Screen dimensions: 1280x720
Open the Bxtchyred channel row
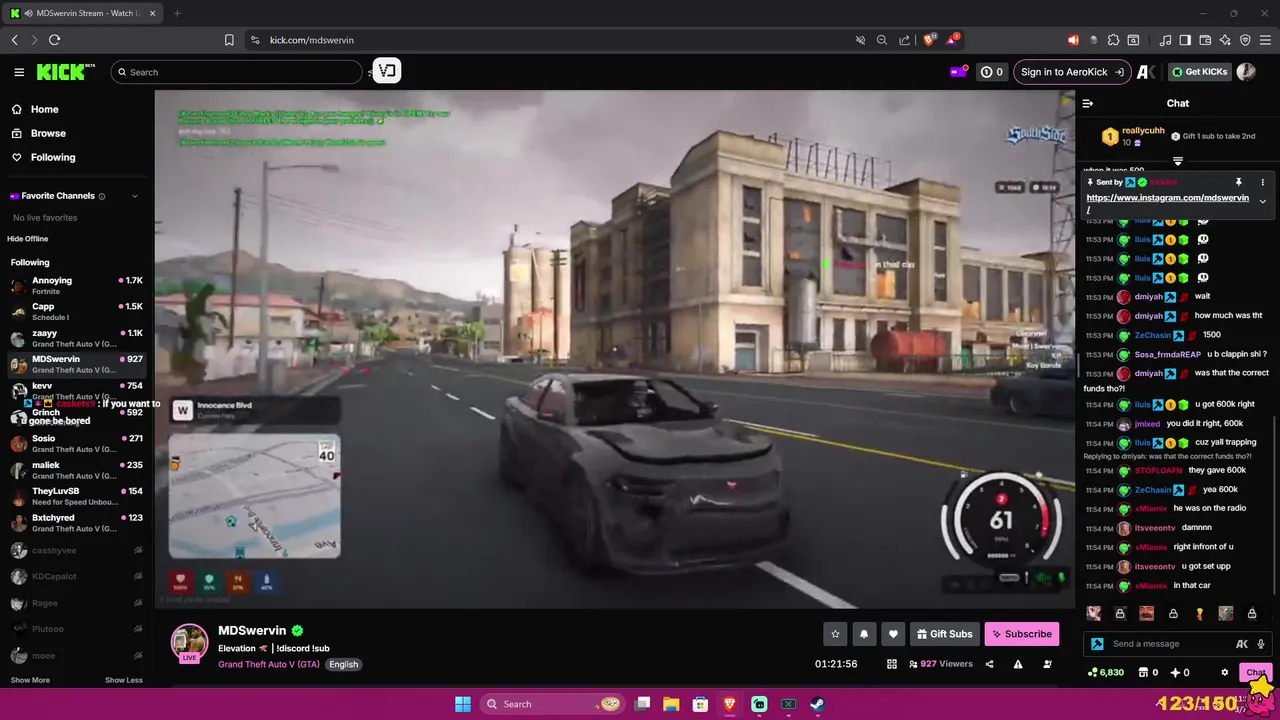[76, 522]
